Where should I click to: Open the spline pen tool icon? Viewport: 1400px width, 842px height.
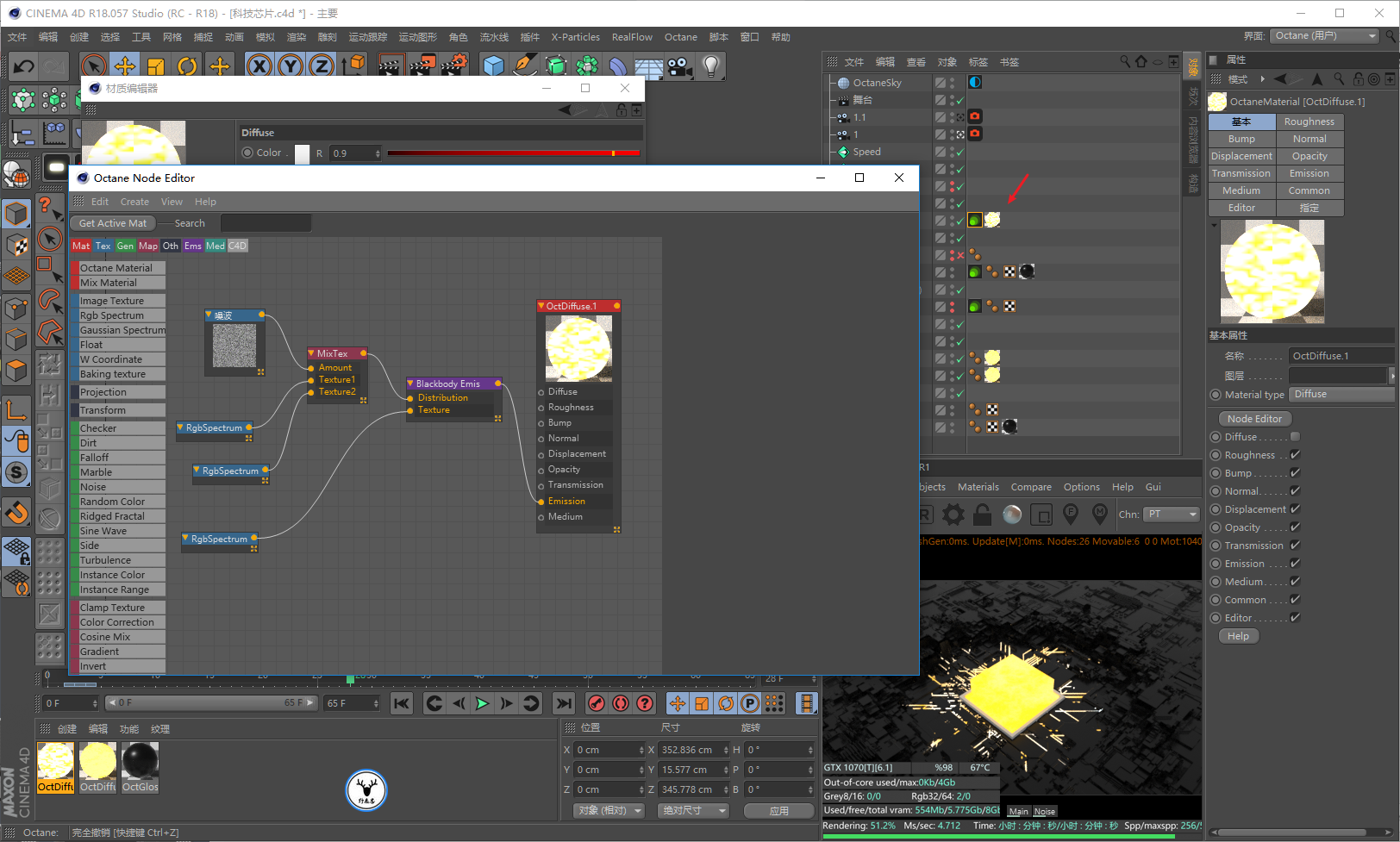[x=525, y=66]
